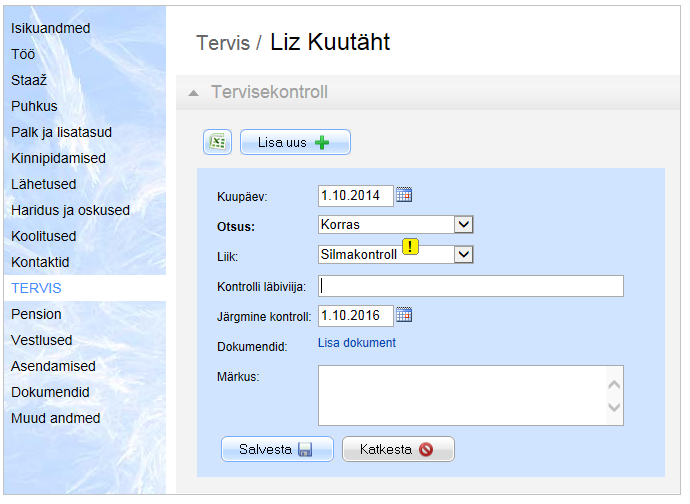Open calendar picker for Järgmine kontroll
Image resolution: width=690 pixels, height=504 pixels.
click(x=404, y=315)
